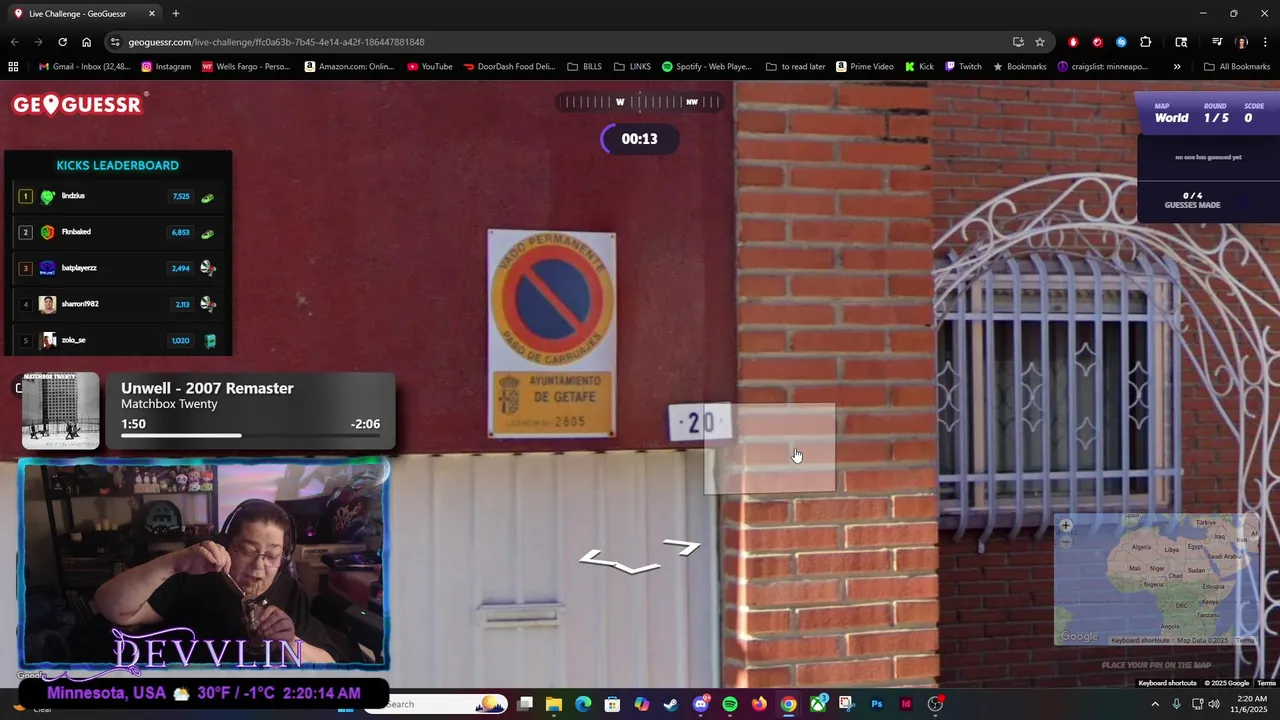Open the Gmail Inbox bookmark
This screenshot has height=720, width=1280.
[85, 67]
